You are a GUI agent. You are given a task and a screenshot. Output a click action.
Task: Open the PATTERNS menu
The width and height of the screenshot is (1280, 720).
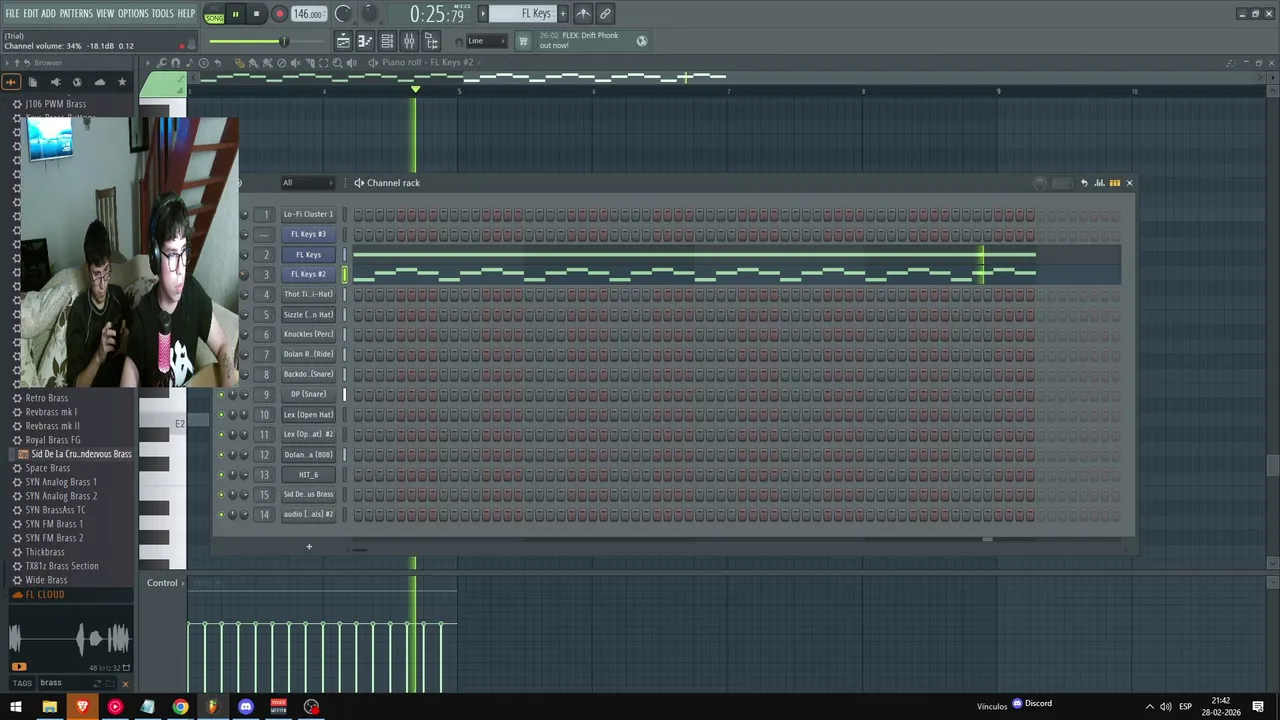pyautogui.click(x=76, y=14)
